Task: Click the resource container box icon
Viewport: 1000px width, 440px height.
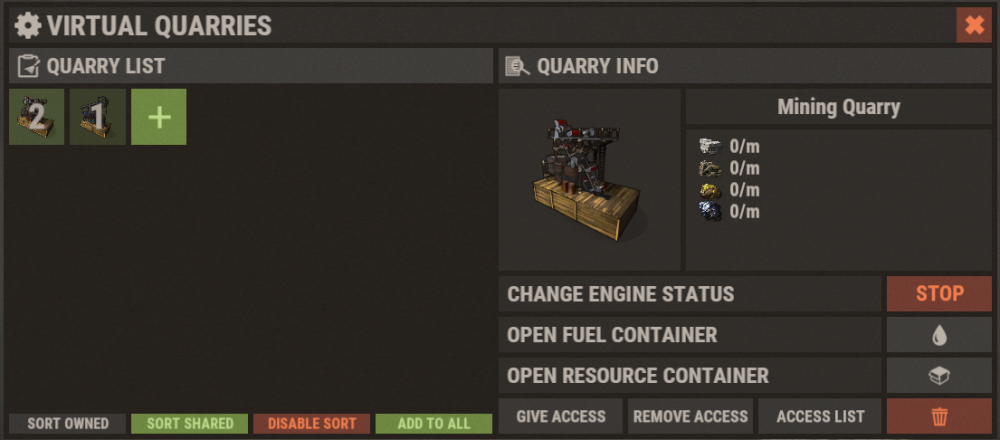Action: 939,376
